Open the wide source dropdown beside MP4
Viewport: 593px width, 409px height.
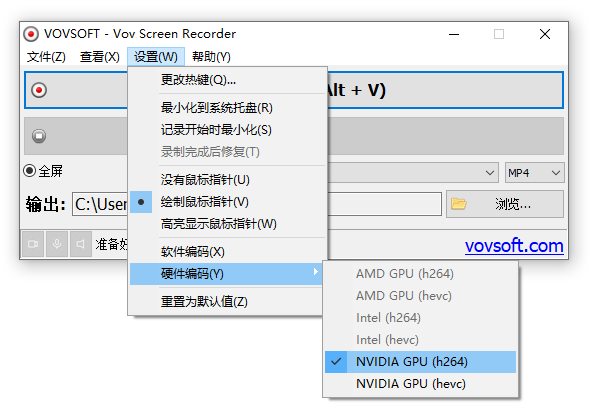pyautogui.click(x=413, y=173)
